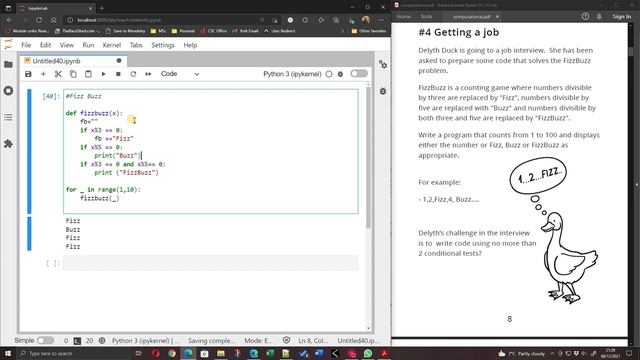Viewport: 640px width, 360px height.
Task: Open a new browser tab
Action: point(102,8)
